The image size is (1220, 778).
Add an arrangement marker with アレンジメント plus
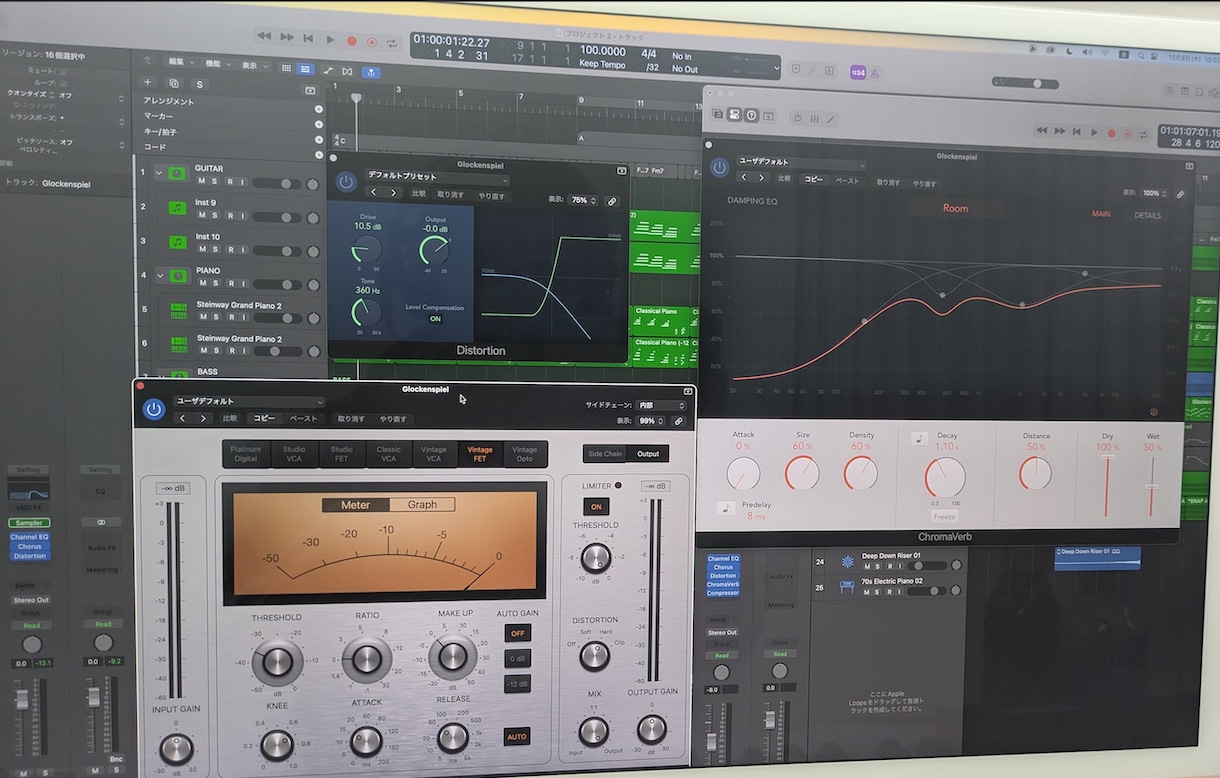pyautogui.click(x=318, y=109)
